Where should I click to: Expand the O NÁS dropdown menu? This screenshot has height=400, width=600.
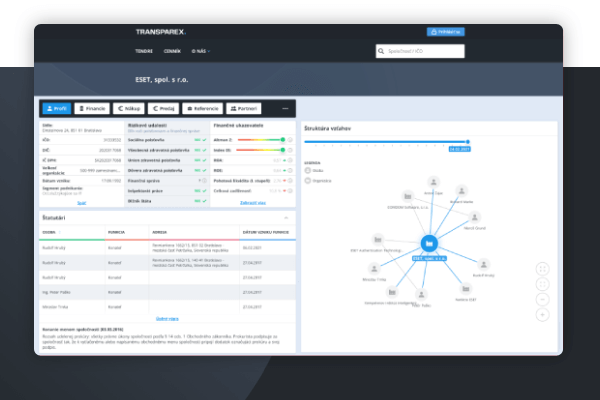click(x=201, y=51)
